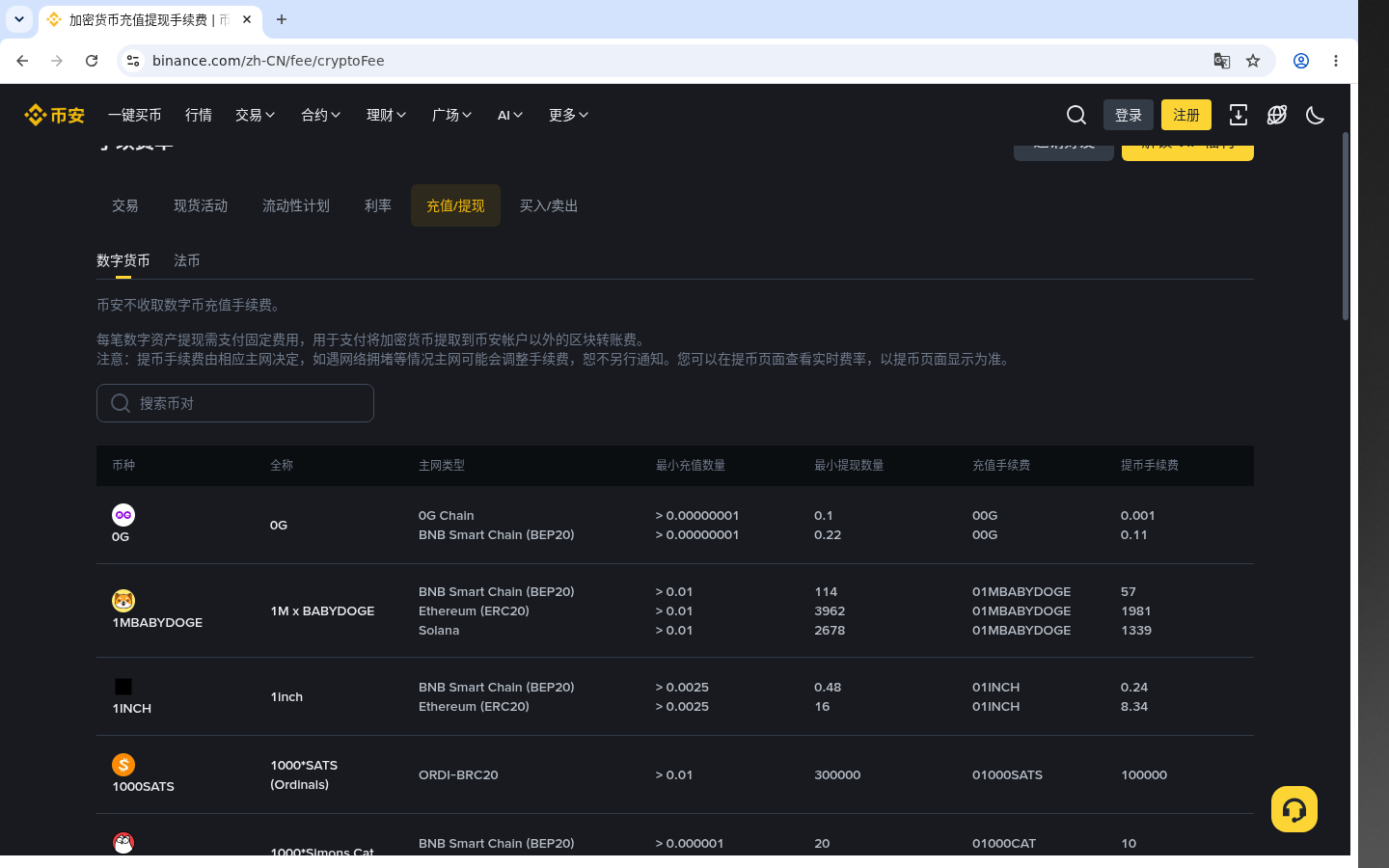Open 一键买币 in the navbar
The height and width of the screenshot is (868, 1389).
click(135, 115)
